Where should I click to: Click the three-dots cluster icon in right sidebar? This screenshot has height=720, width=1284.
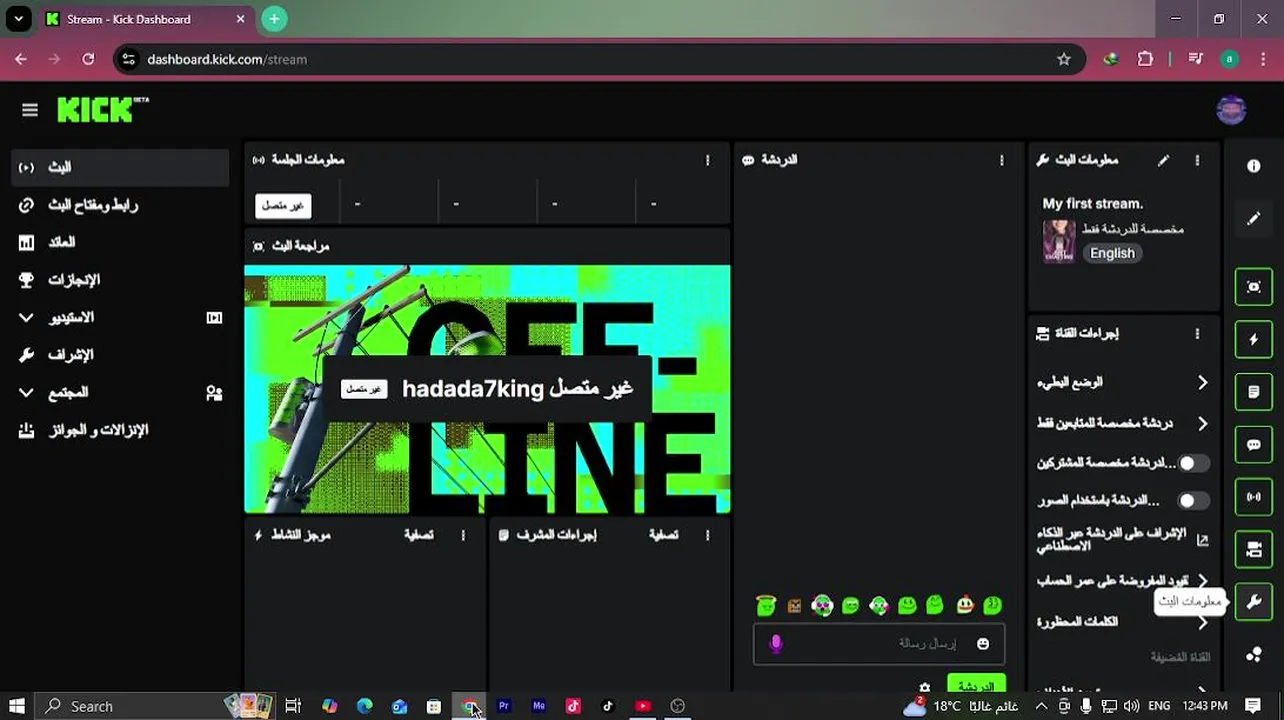(1253, 655)
